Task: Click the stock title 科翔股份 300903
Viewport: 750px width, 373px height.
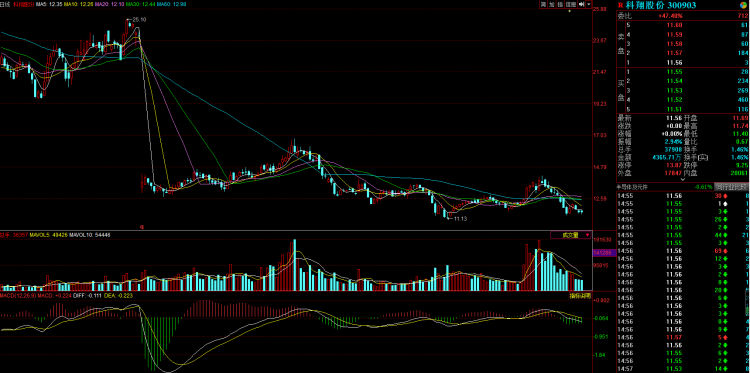Action: [661, 5]
